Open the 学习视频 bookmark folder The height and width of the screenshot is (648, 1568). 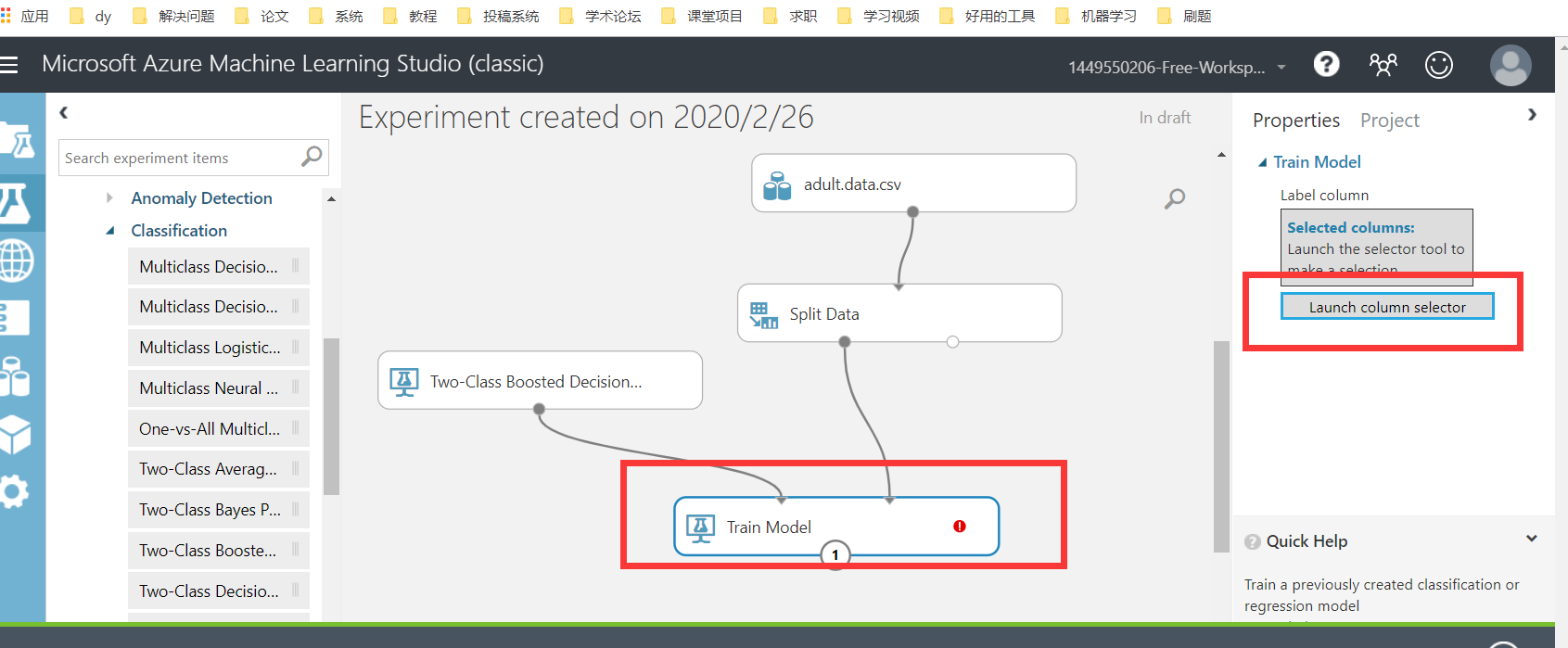point(878,16)
